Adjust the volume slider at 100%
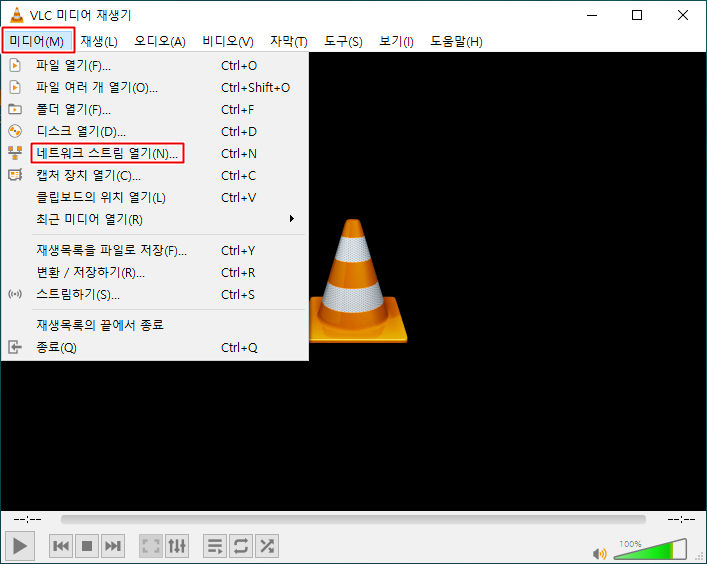707x564 pixels. coord(650,549)
